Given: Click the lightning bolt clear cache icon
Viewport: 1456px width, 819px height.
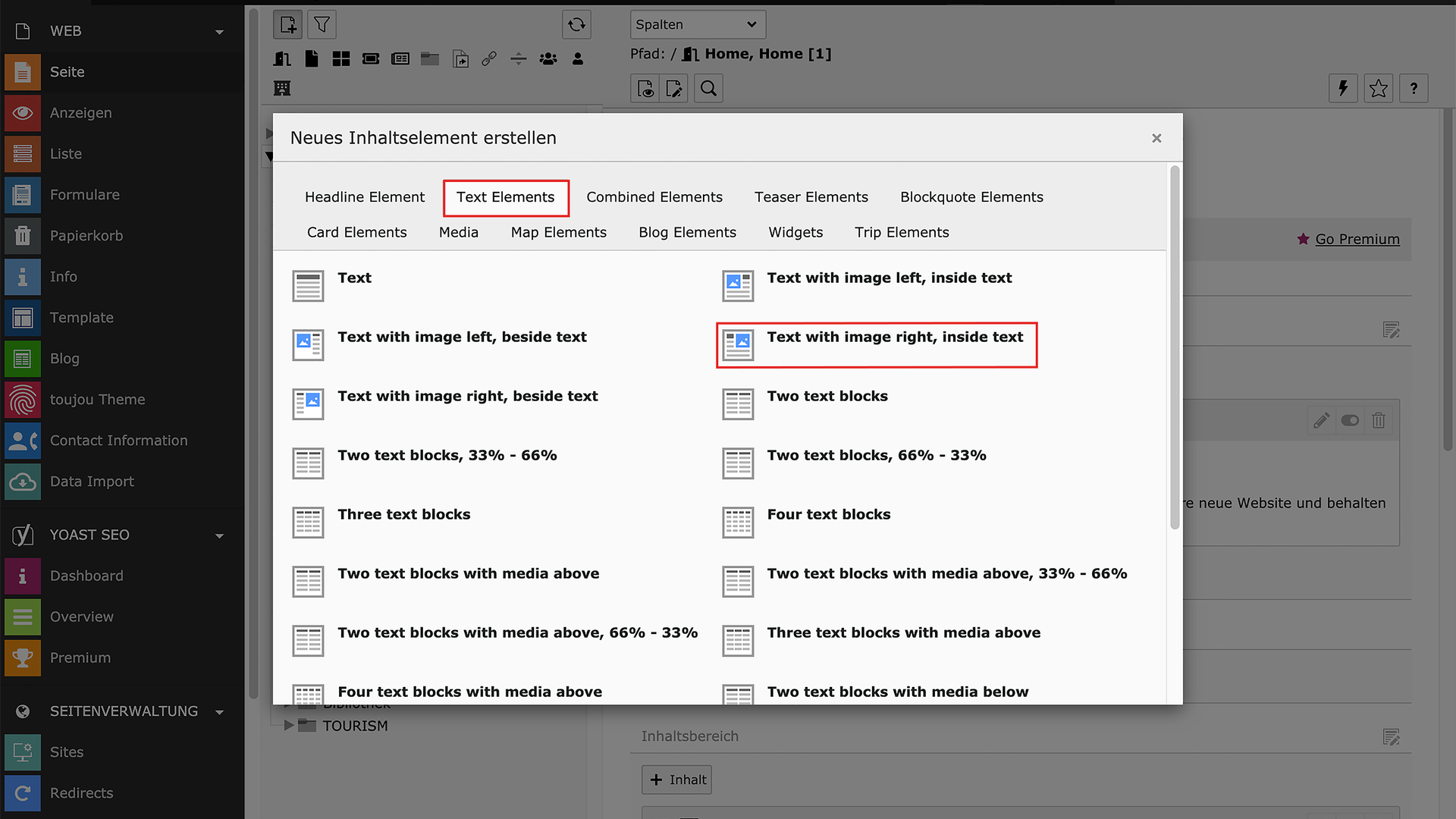Looking at the screenshot, I should [x=1343, y=89].
